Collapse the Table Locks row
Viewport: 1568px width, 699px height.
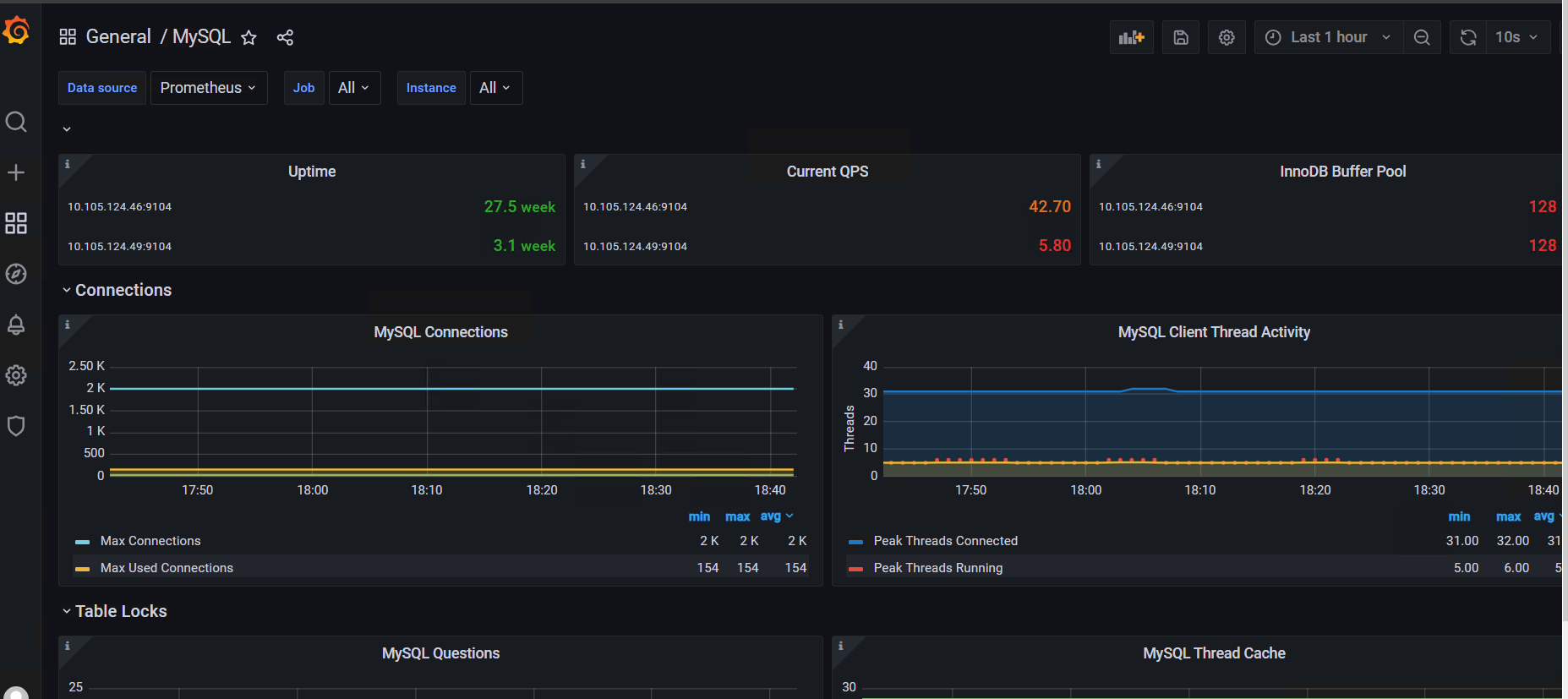pyautogui.click(x=114, y=611)
